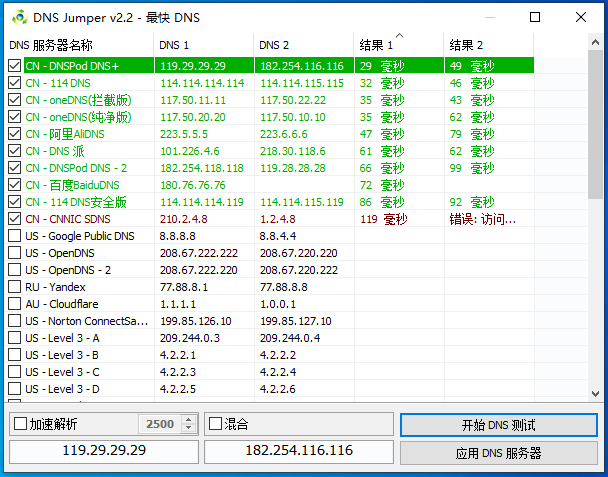Uncheck the CN - 阿里AliDNS checkbox
Viewport: 608px width, 477px height.
(14, 134)
